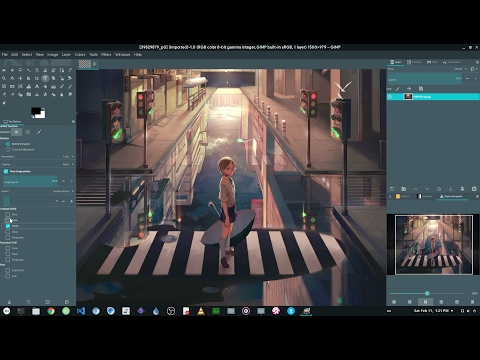480x360 pixels.
Task: Switch to the Channels tab
Action: (x=414, y=62)
